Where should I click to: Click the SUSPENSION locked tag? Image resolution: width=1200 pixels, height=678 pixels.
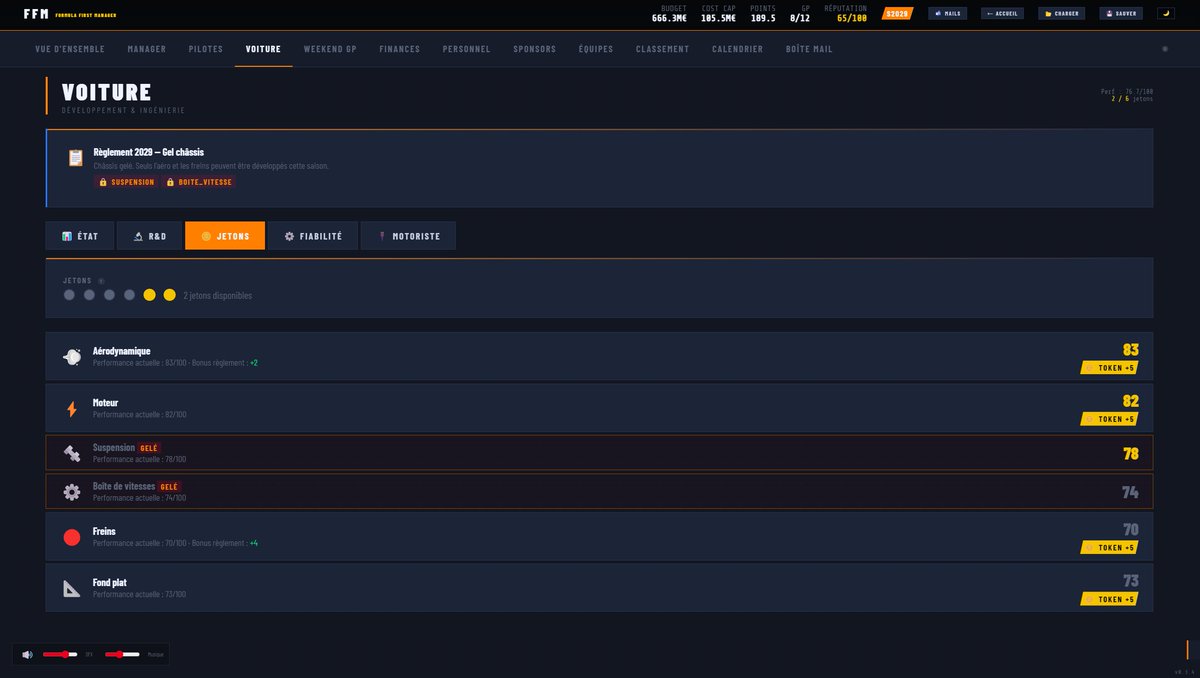(x=126, y=182)
